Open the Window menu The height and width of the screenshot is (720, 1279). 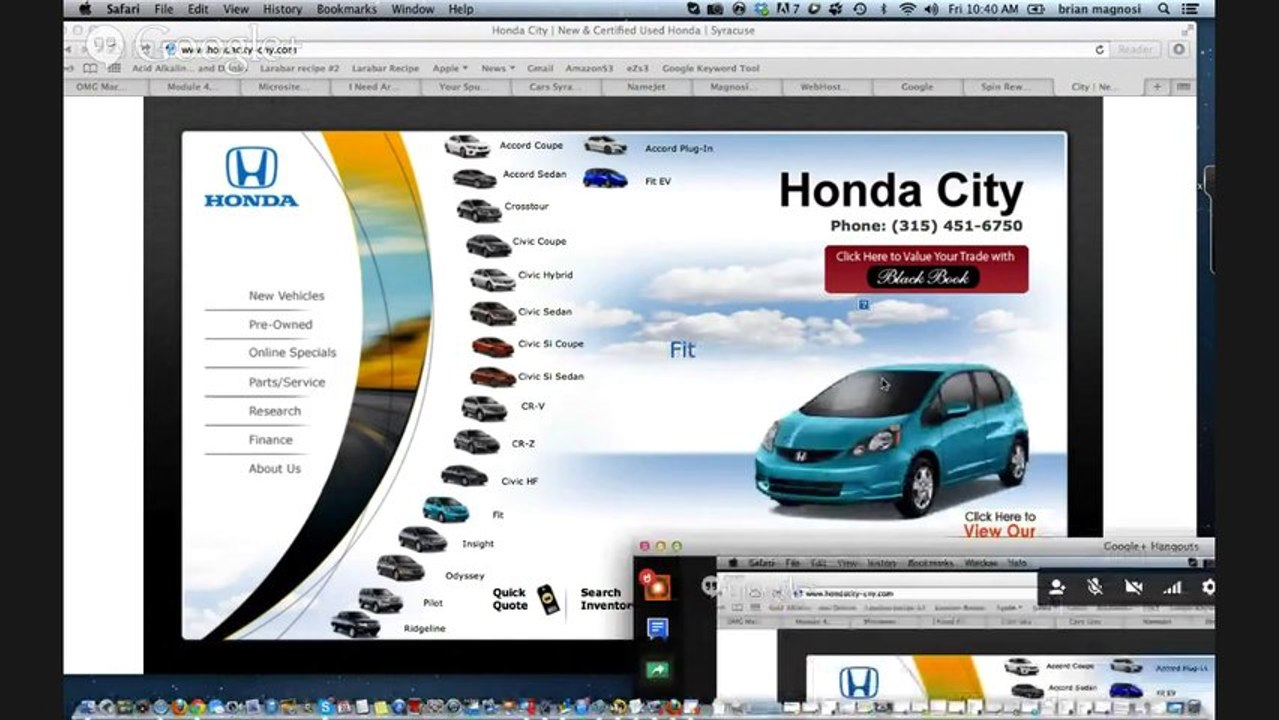[413, 9]
